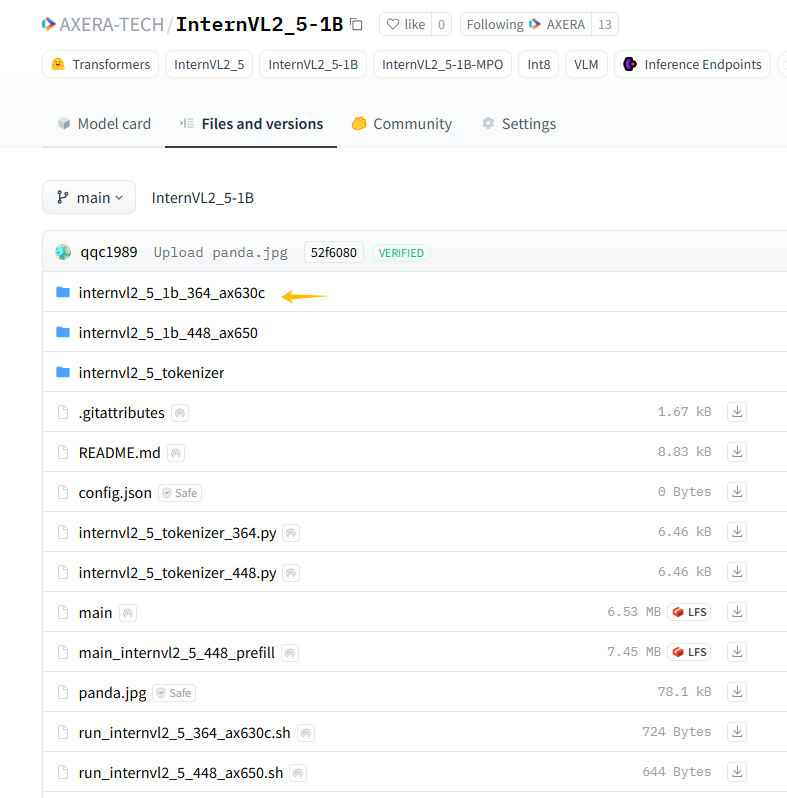Select the InternVL2_5-1B tag
The height and width of the screenshot is (798, 787).
click(x=313, y=65)
